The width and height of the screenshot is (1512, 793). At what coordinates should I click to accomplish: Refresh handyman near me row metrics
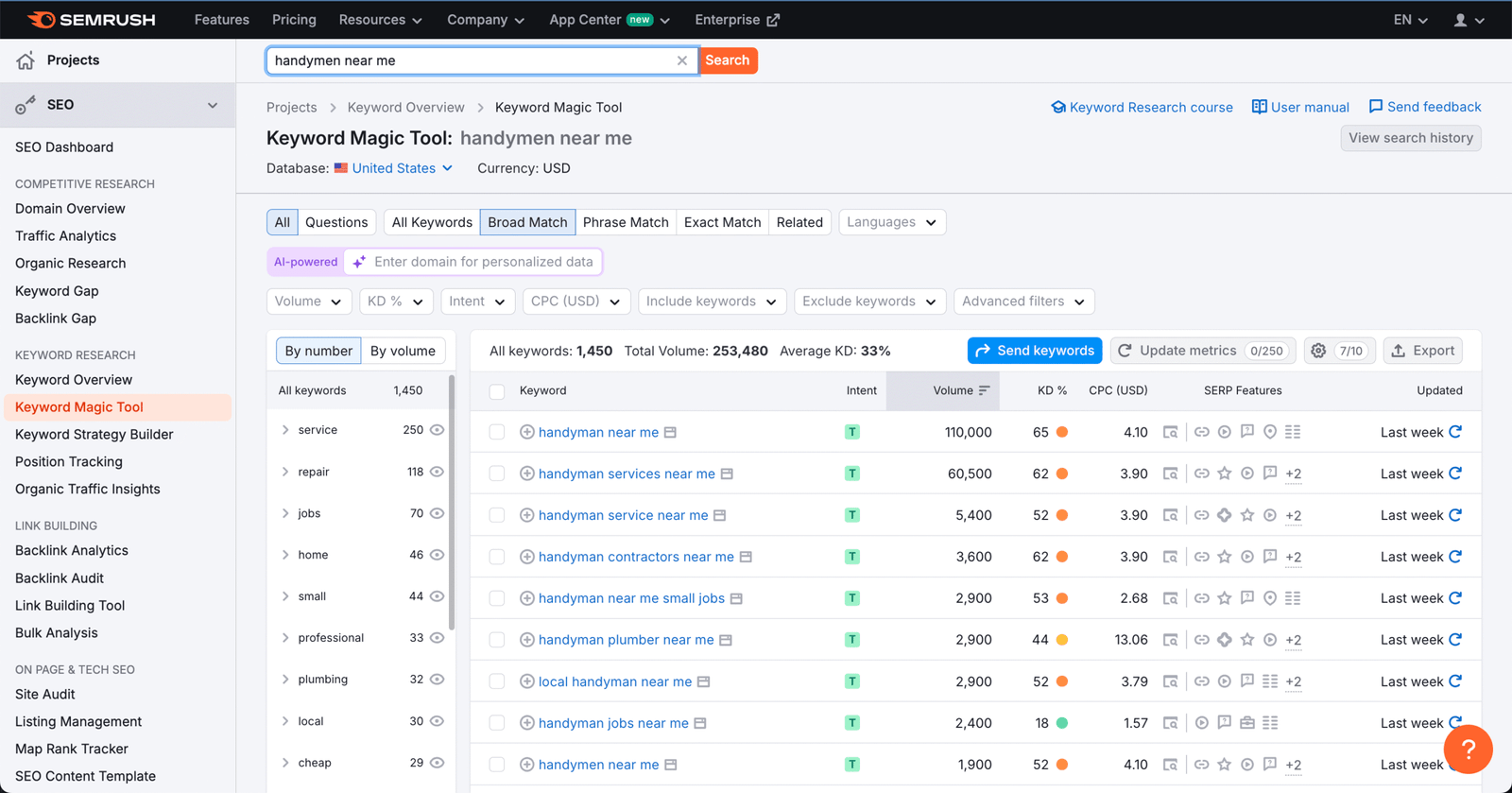click(1455, 432)
